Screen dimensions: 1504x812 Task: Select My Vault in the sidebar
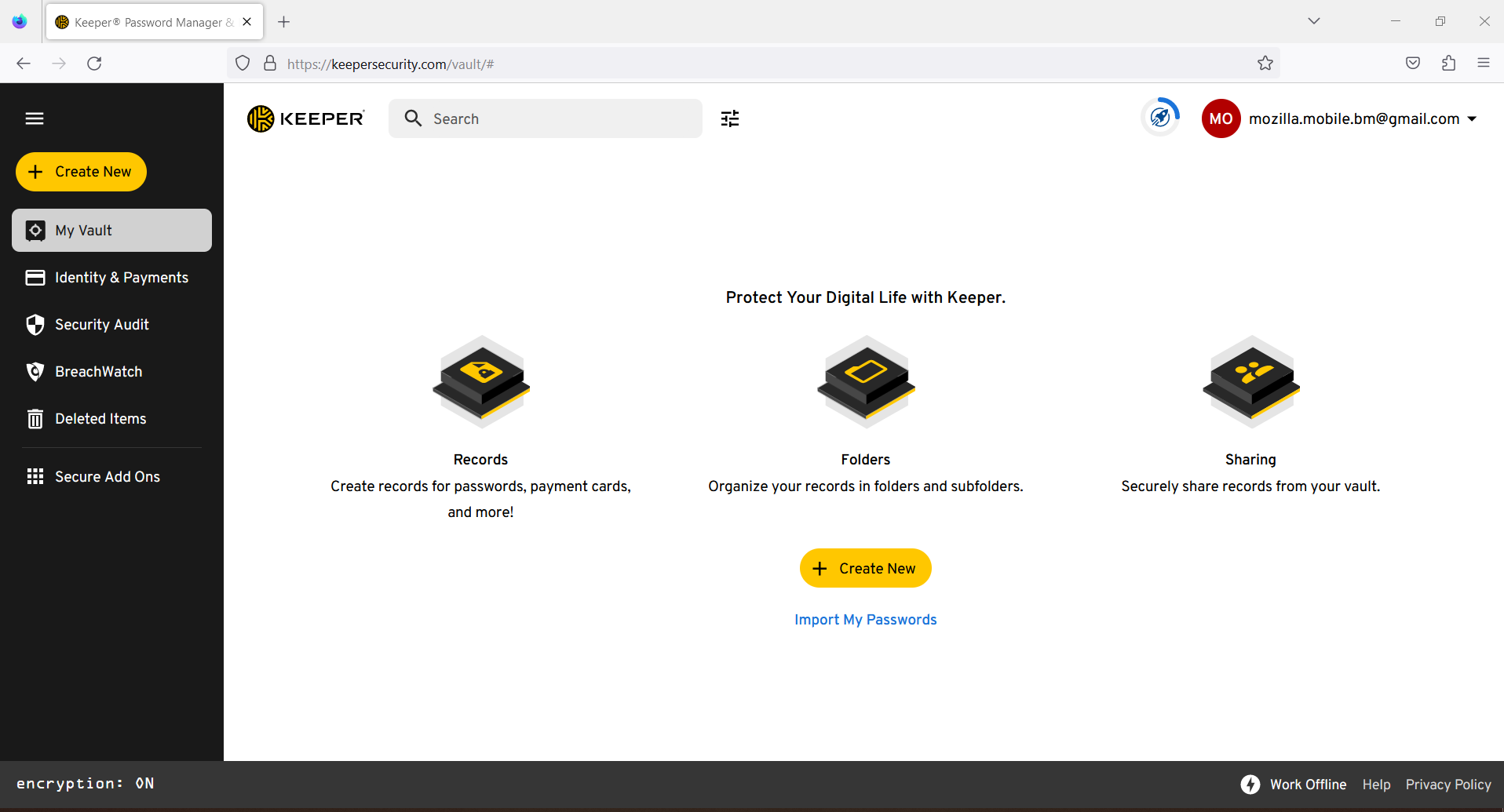click(x=82, y=230)
